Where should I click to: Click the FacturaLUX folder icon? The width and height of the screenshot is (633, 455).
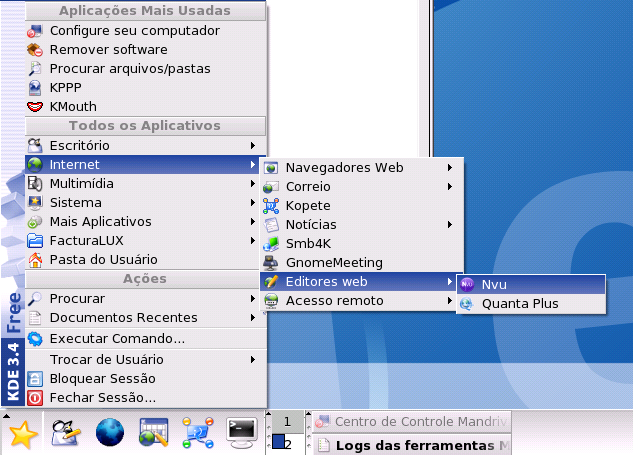pos(35,241)
